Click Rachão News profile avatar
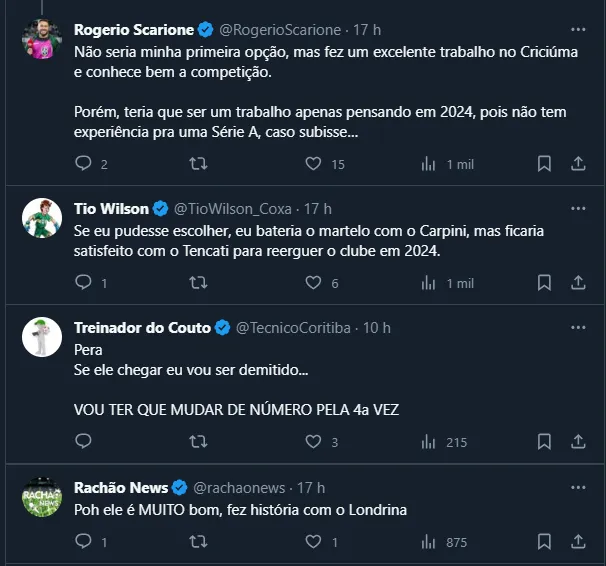The width and height of the screenshot is (606, 566). pos(42,497)
